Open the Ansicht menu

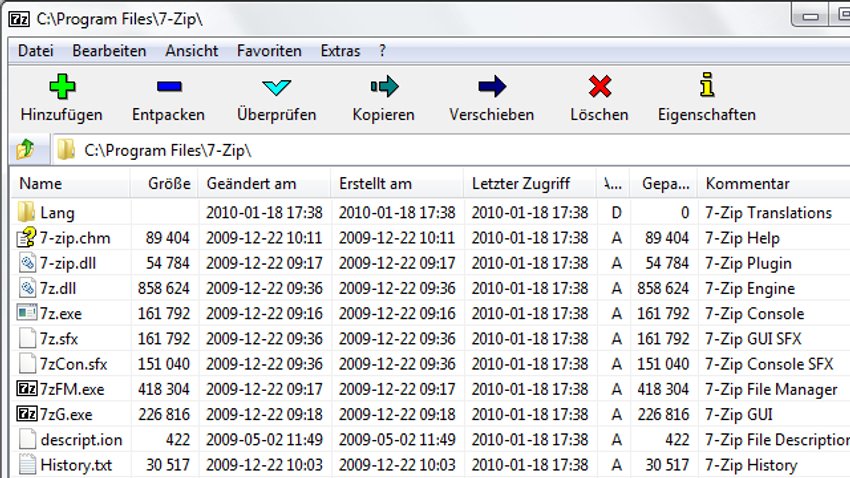click(x=192, y=51)
